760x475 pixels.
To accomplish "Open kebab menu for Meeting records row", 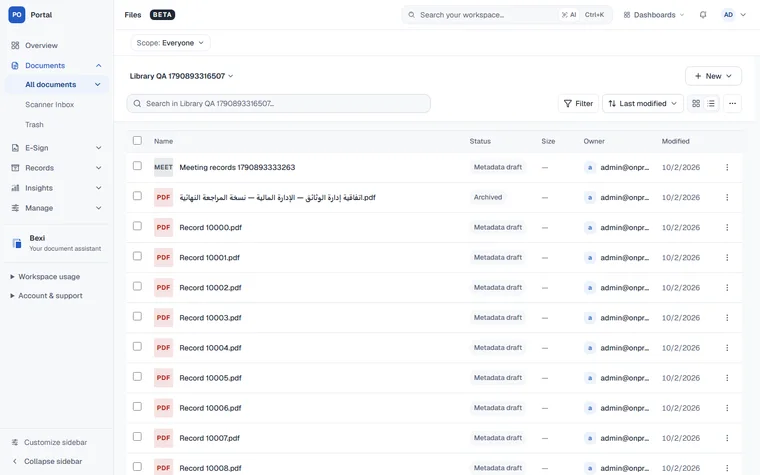I will pyautogui.click(x=727, y=167).
